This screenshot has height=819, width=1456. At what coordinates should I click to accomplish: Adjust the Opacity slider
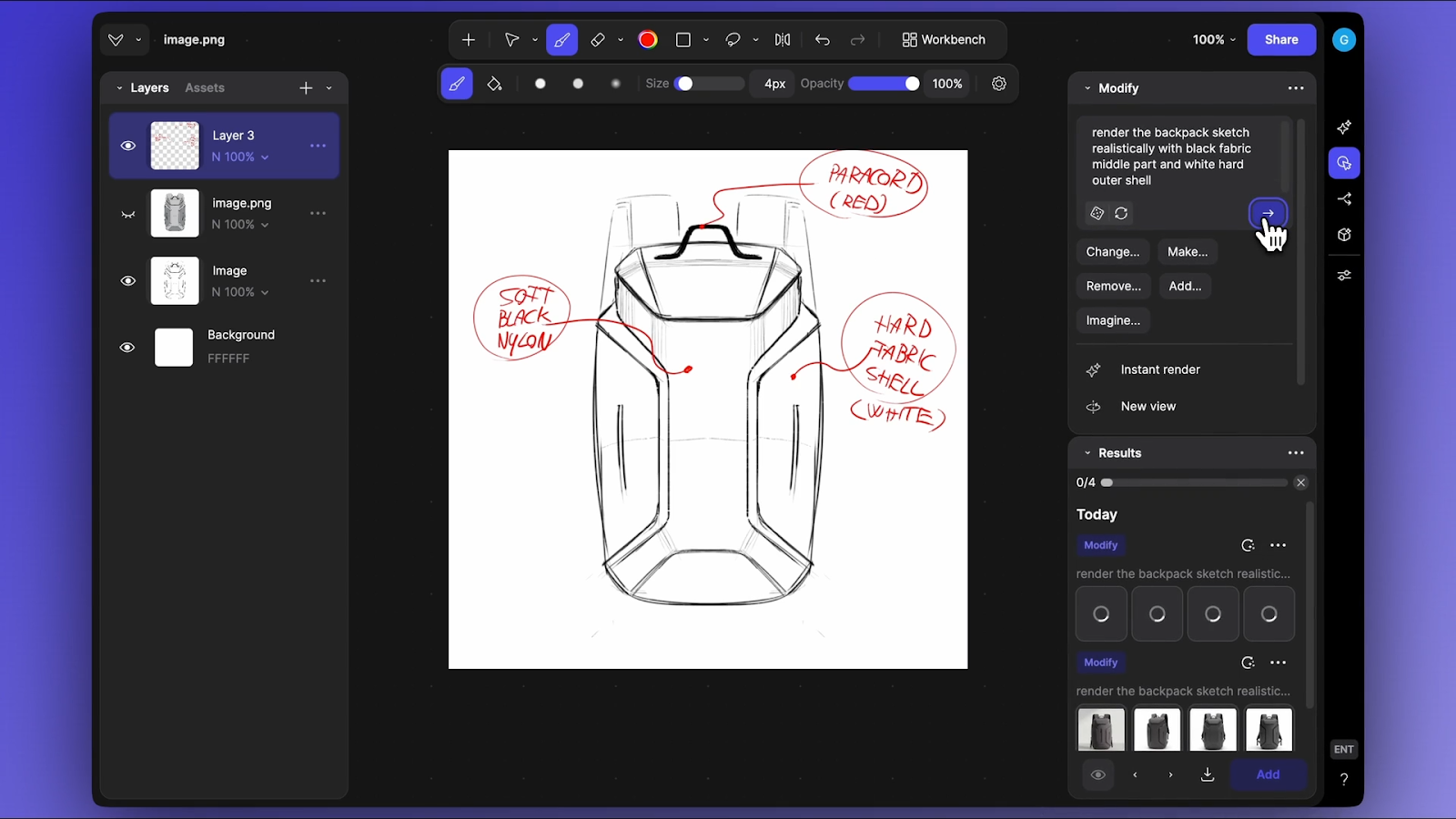[x=885, y=84]
